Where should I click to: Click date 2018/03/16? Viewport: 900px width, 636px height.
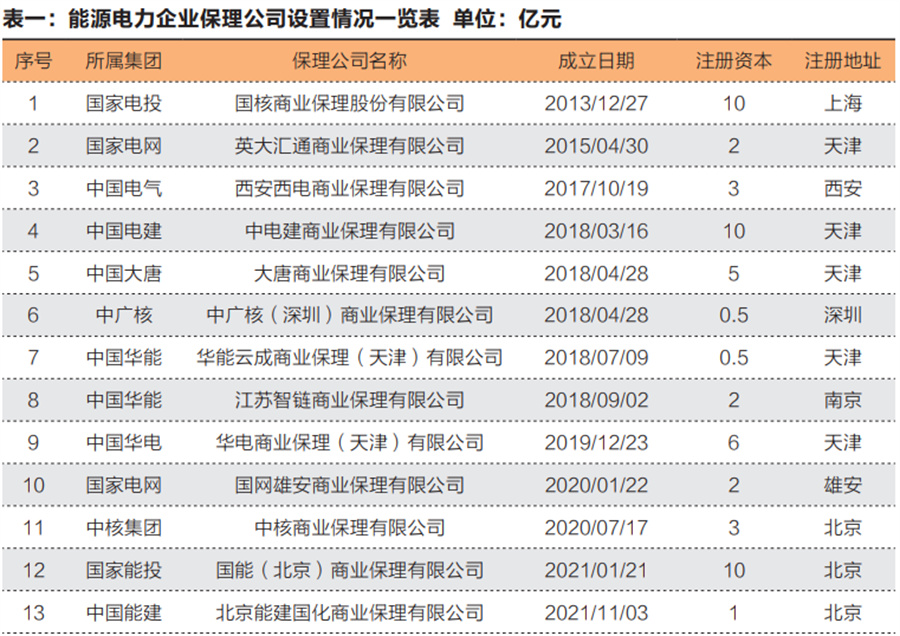pos(596,231)
